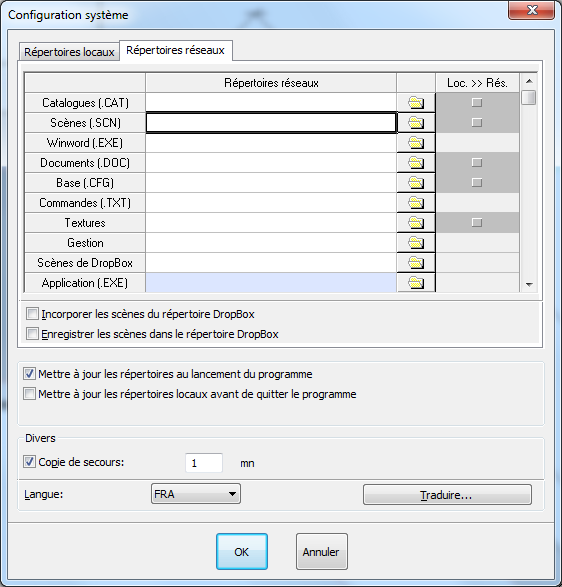
Task: Click the folder icon for Winword (.EXE)
Action: (x=416, y=143)
